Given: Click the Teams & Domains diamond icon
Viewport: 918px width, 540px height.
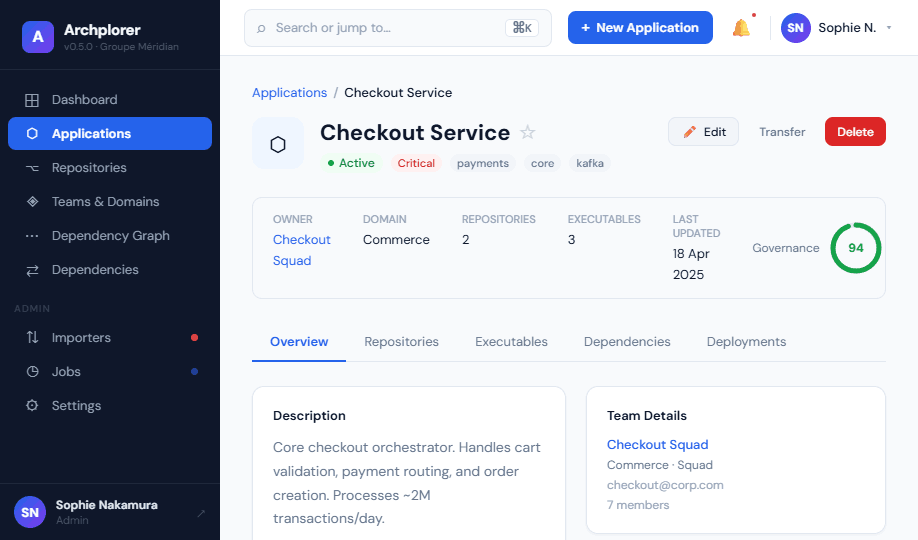Looking at the screenshot, I should [32, 201].
